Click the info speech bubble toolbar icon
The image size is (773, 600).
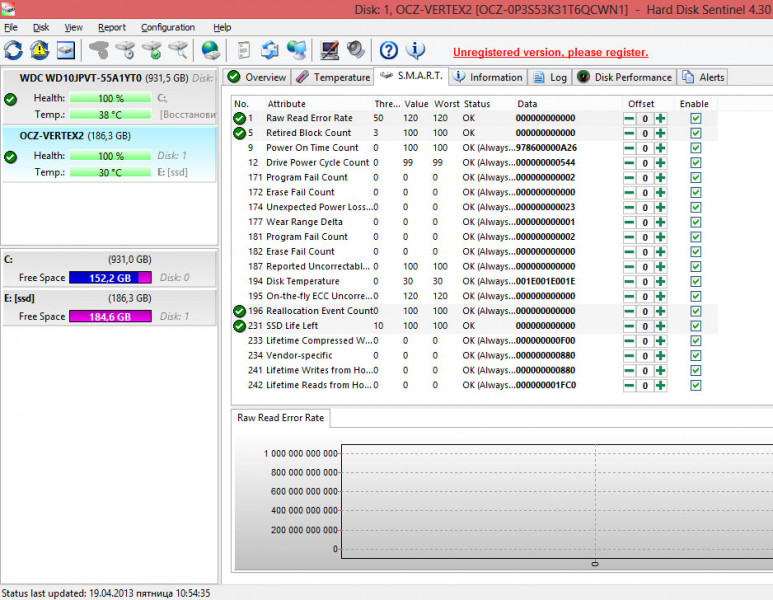(415, 50)
